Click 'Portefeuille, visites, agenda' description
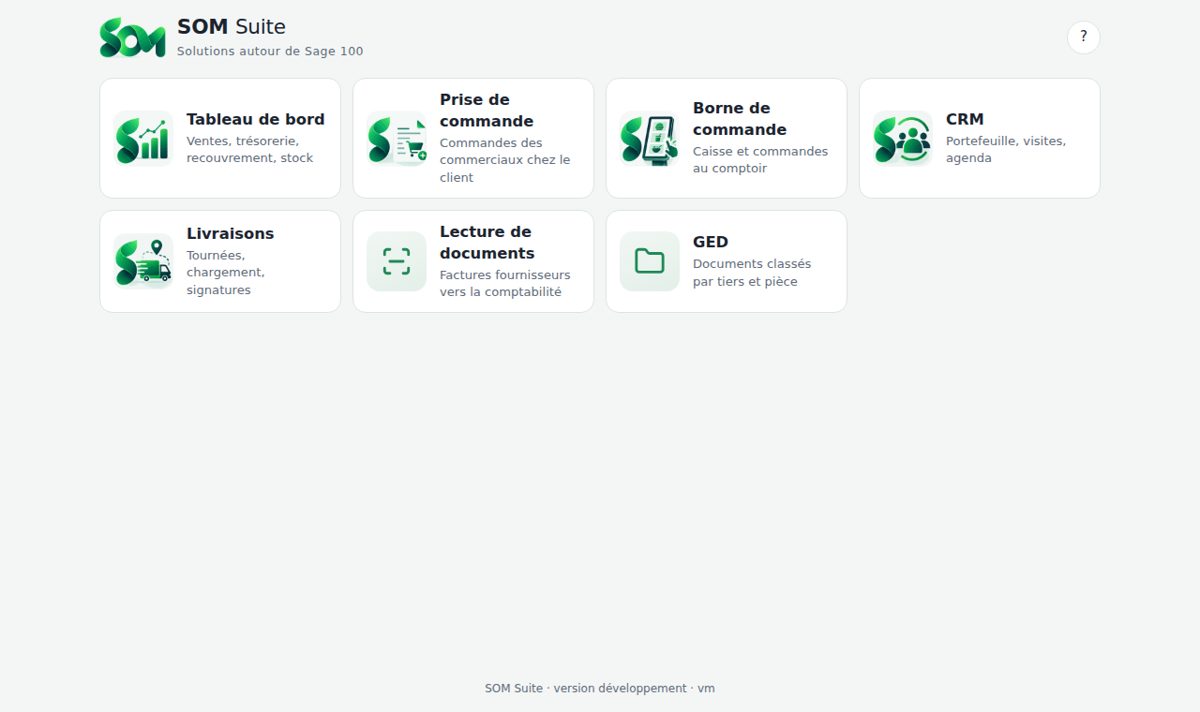The width and height of the screenshot is (1200, 712). [x=1006, y=149]
